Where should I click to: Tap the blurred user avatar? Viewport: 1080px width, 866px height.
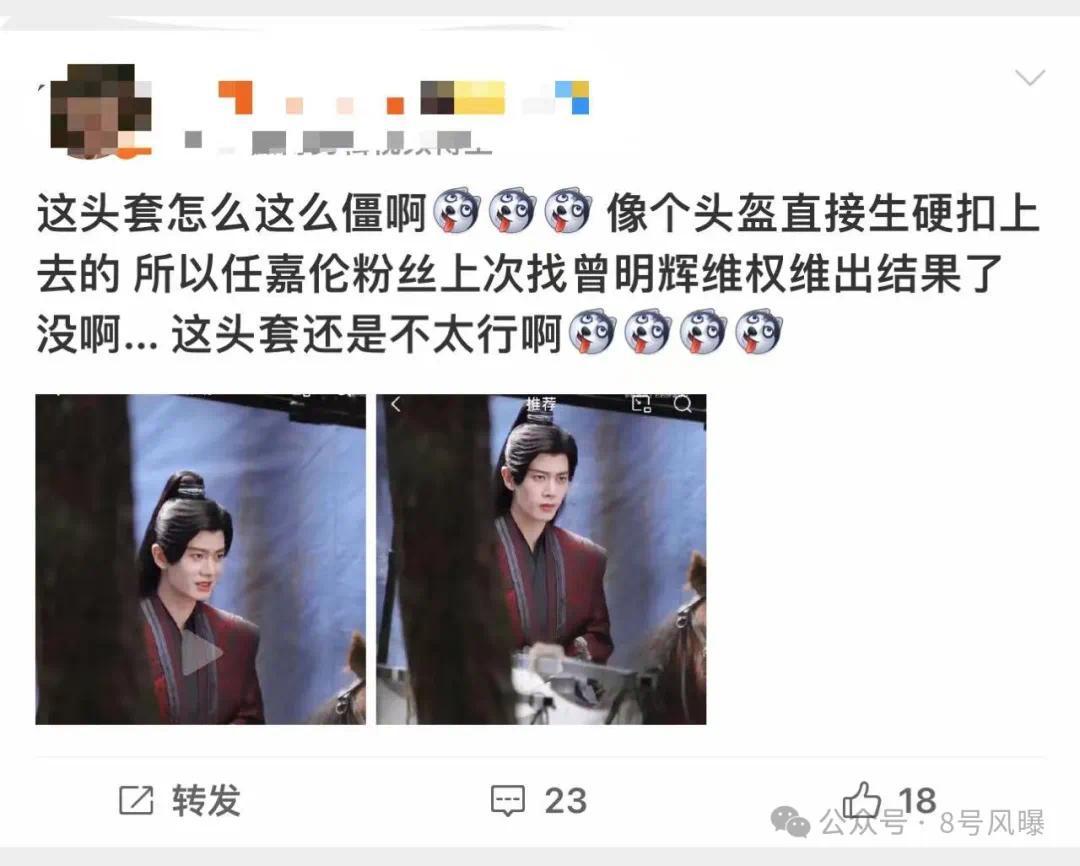(x=101, y=111)
